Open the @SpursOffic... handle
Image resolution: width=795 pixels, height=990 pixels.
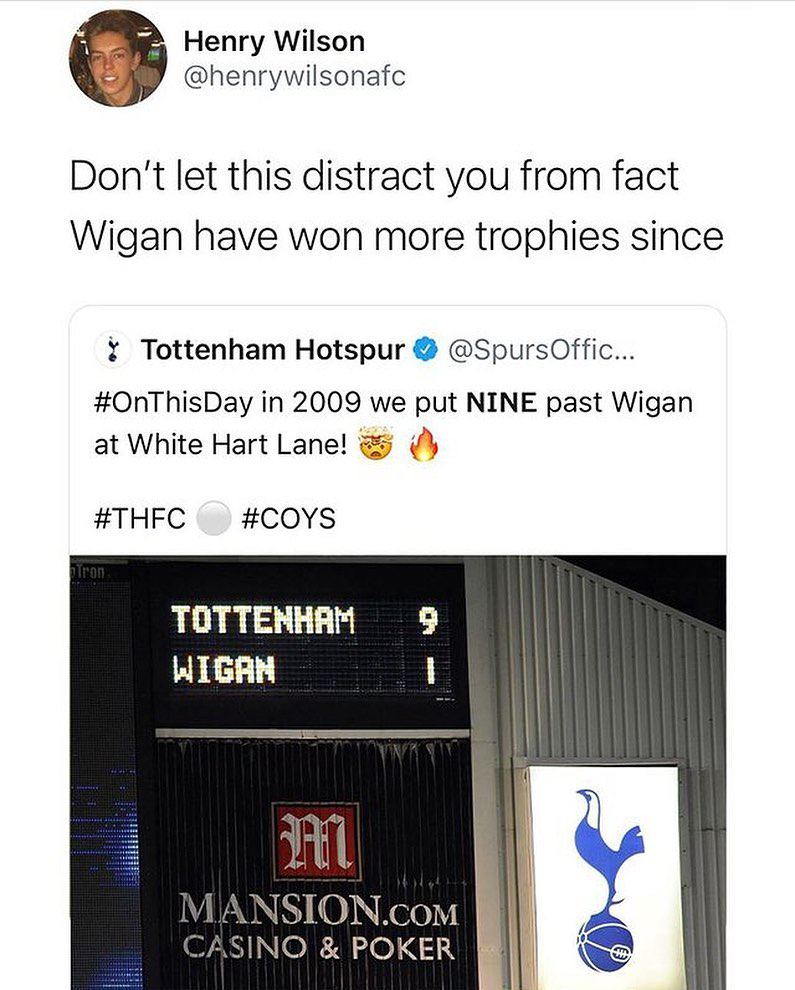click(541, 349)
